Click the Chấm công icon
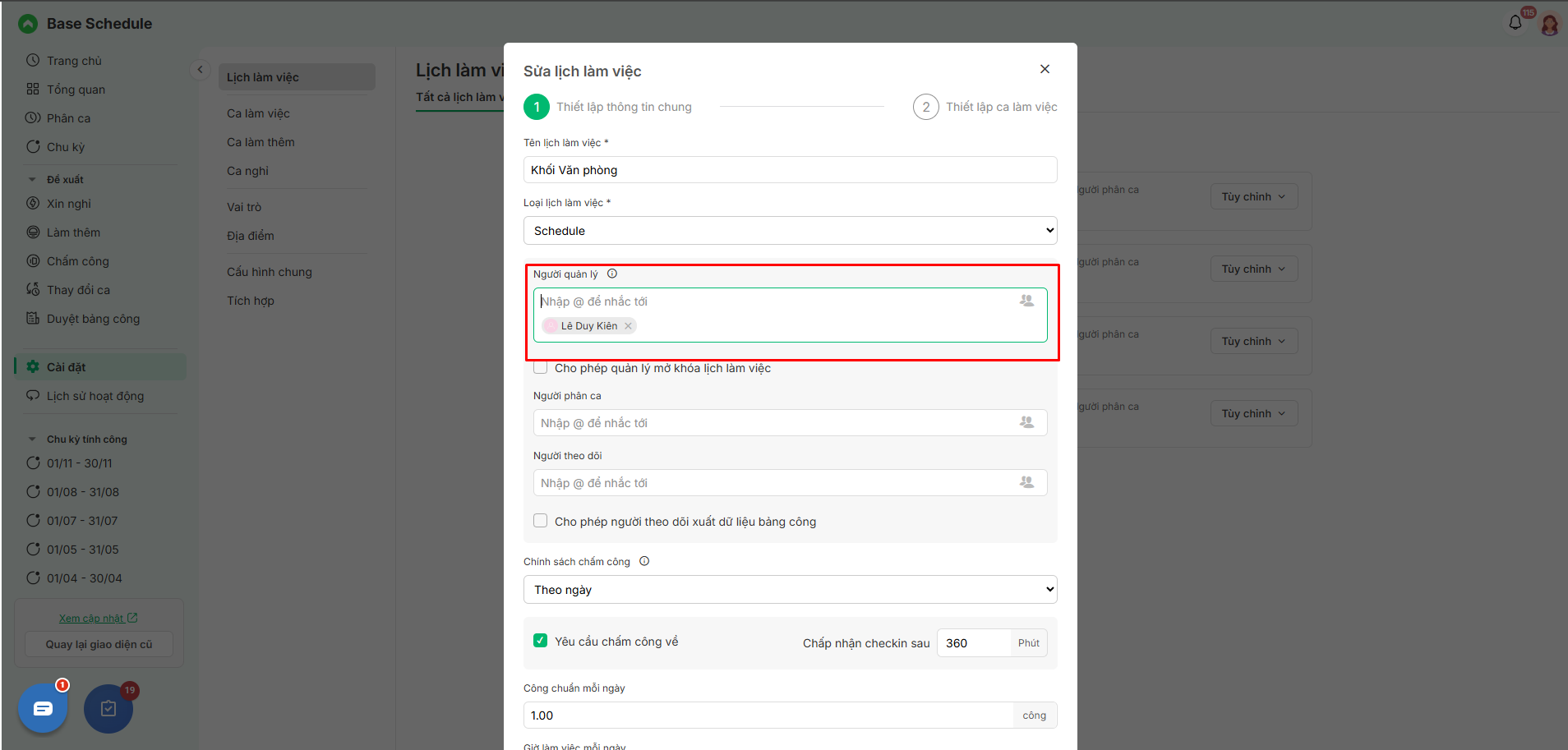Image resolution: width=1568 pixels, height=750 pixels. pyautogui.click(x=33, y=260)
